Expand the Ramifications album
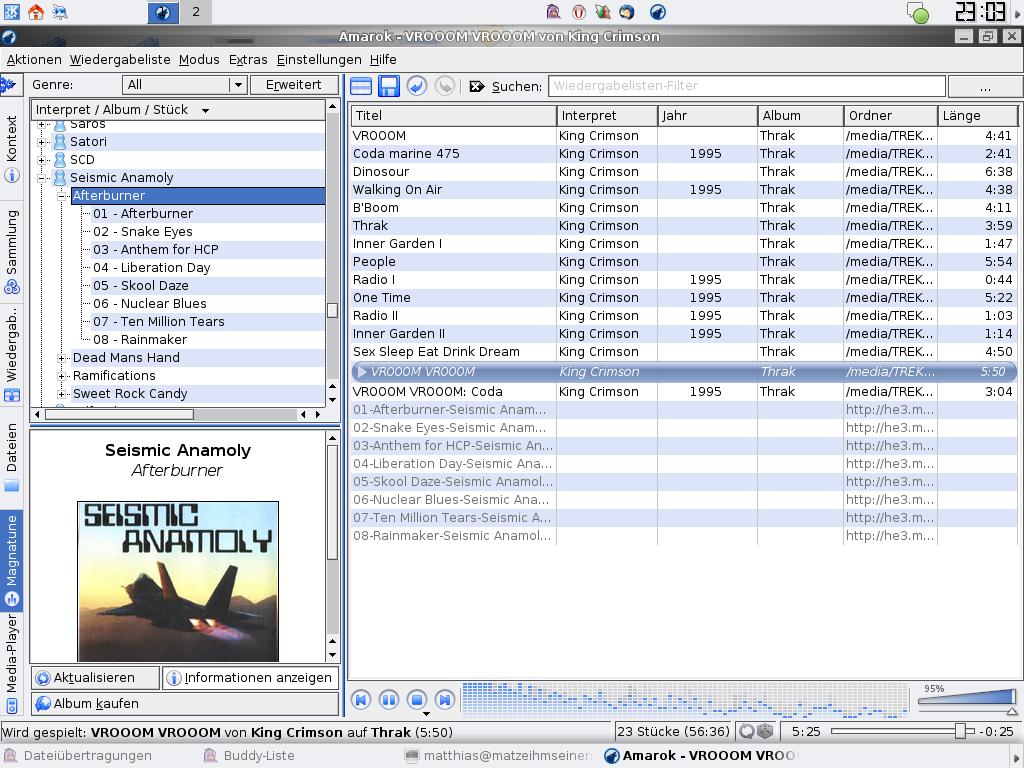The image size is (1024, 768). [61, 376]
